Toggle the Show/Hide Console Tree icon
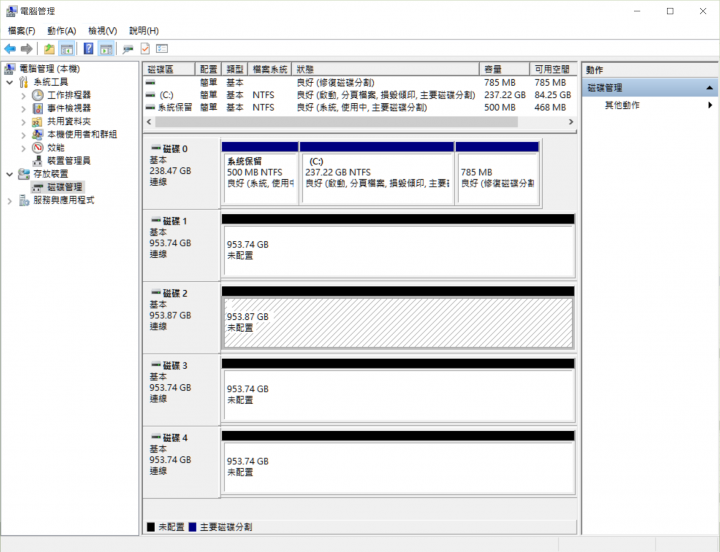This screenshot has width=720, height=552. pos(67,49)
